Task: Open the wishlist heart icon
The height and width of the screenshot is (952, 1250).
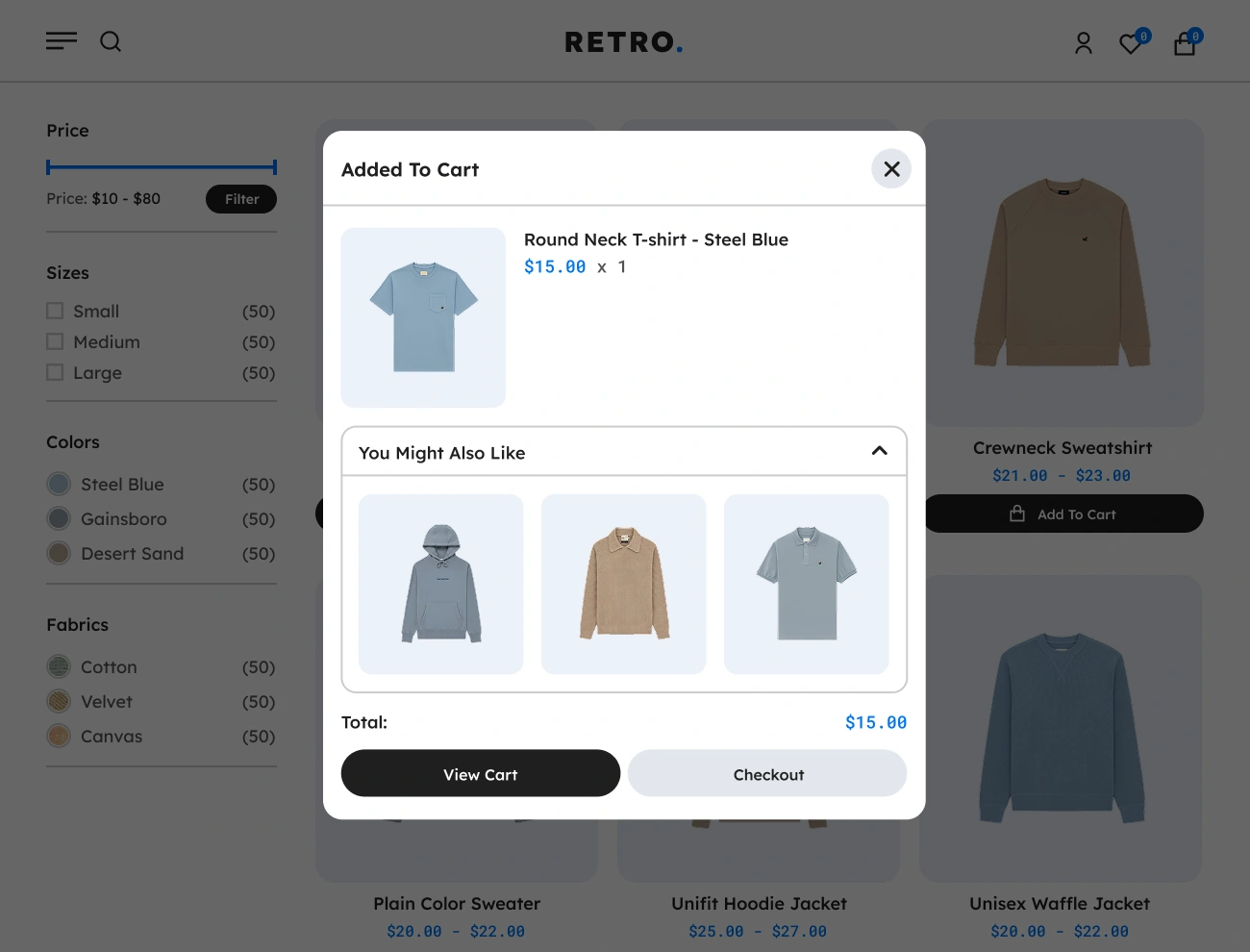Action: coord(1132,43)
